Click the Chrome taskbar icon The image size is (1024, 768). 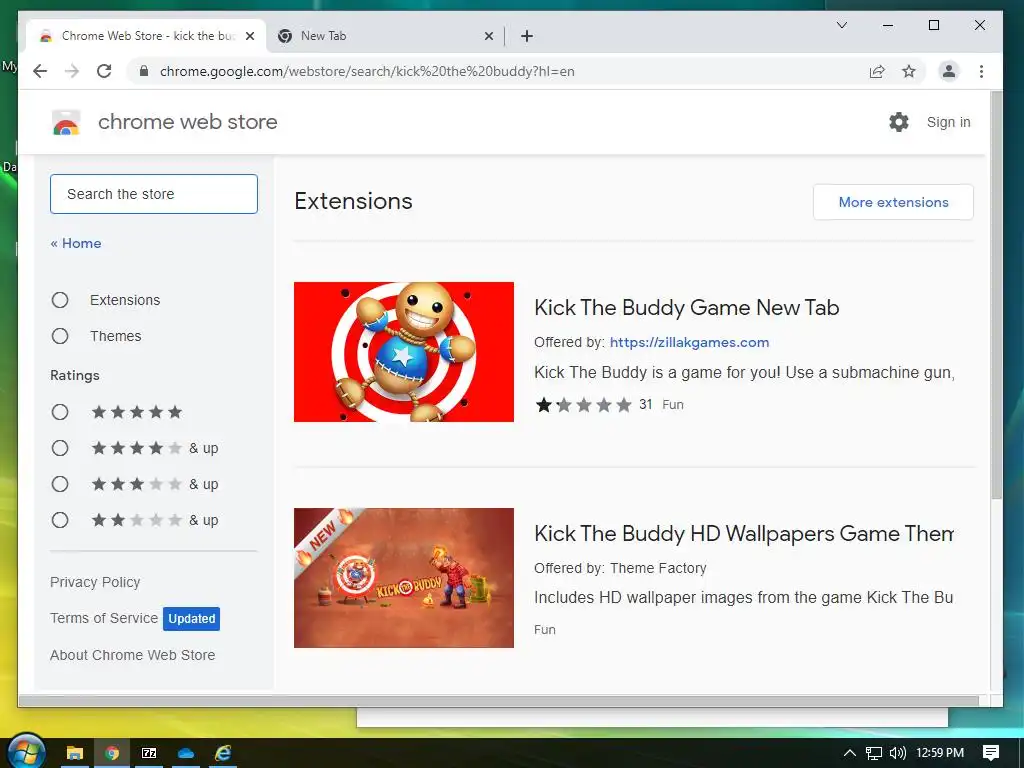pyautogui.click(x=112, y=753)
